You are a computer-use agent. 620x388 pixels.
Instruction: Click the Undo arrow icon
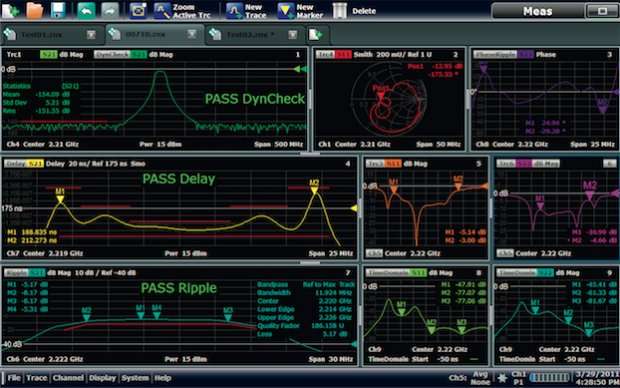point(86,10)
